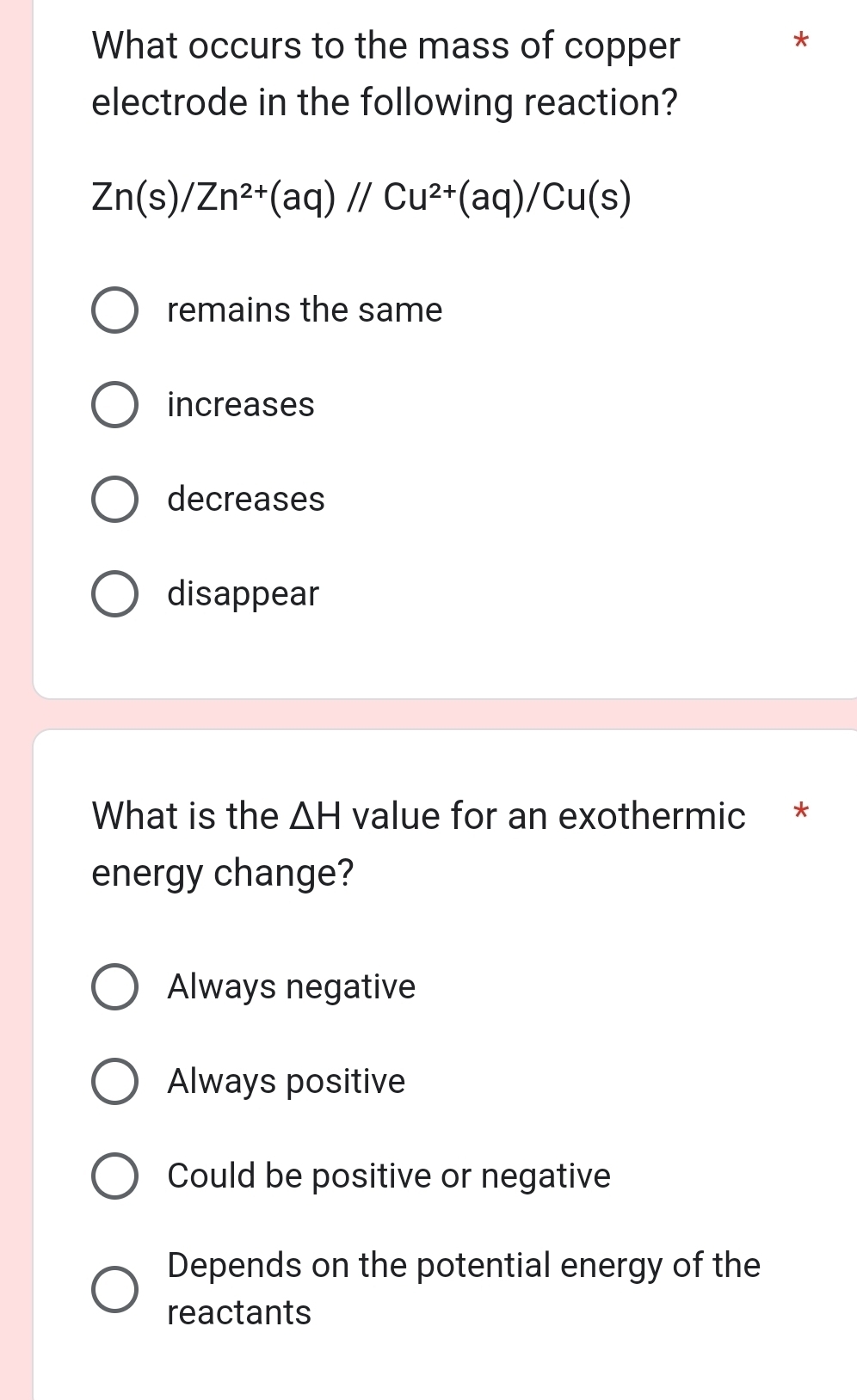This screenshot has width=857, height=1400.
Task: Click the 'Always positive' label text
Action: click(x=287, y=1081)
